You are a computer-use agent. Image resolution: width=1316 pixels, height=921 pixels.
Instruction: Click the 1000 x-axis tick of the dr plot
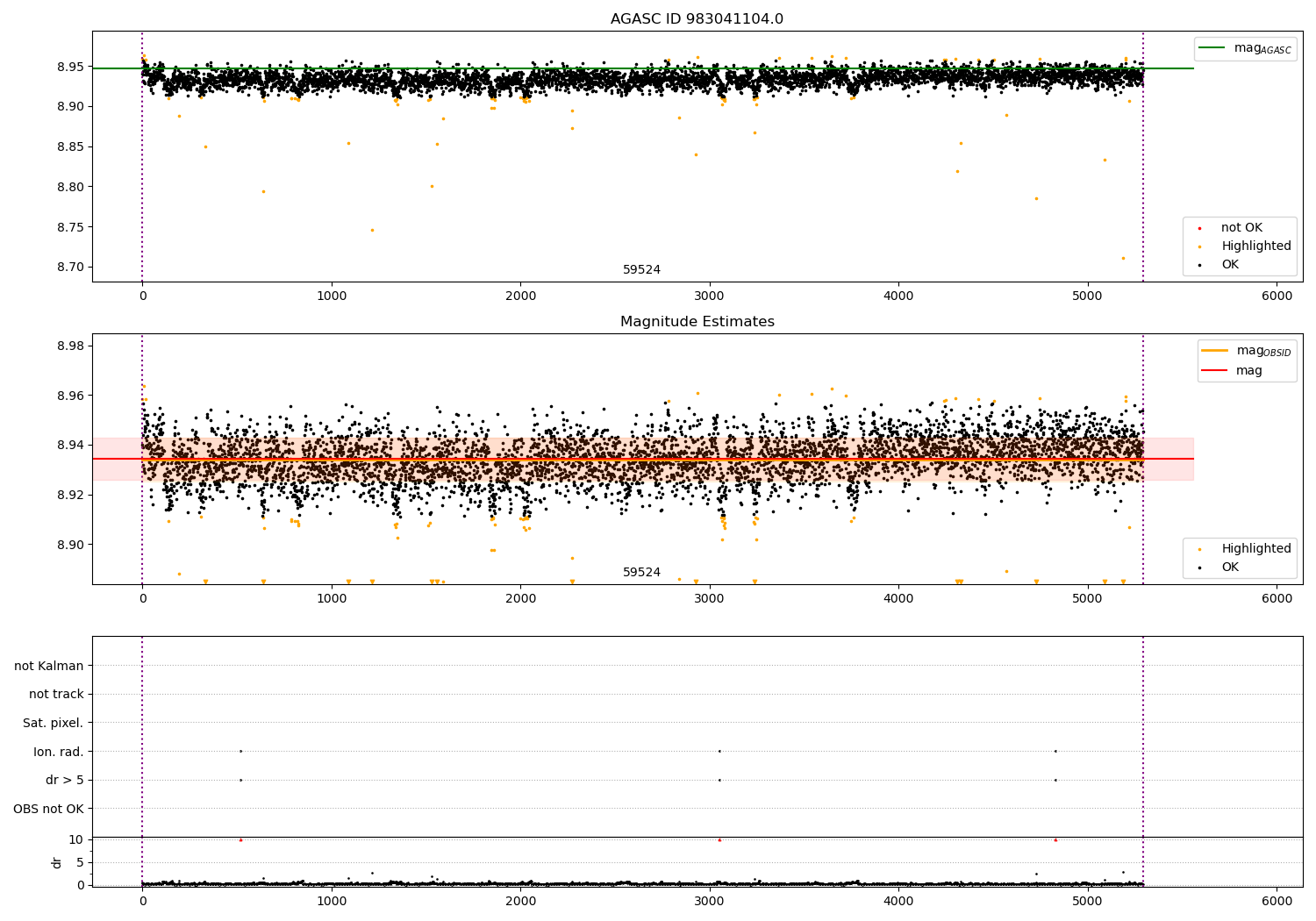coord(332,902)
